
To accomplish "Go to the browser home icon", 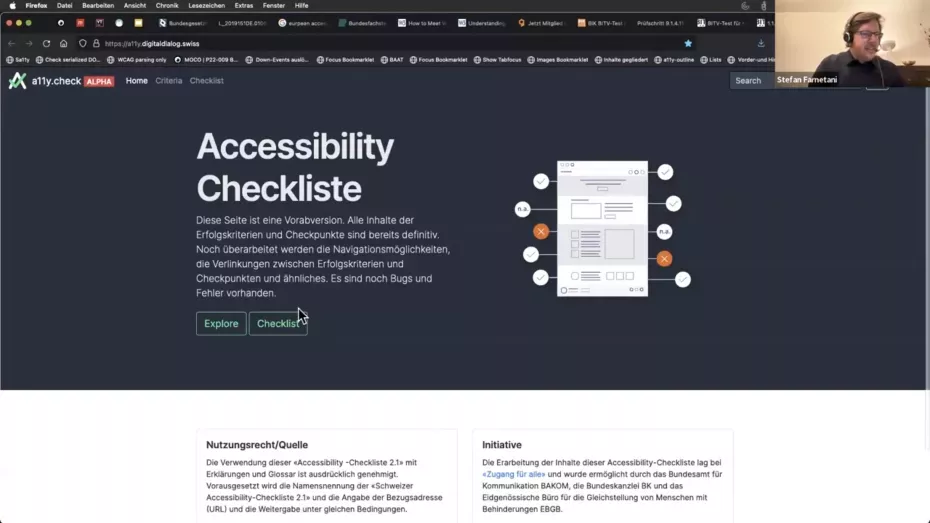I will coord(63,44).
